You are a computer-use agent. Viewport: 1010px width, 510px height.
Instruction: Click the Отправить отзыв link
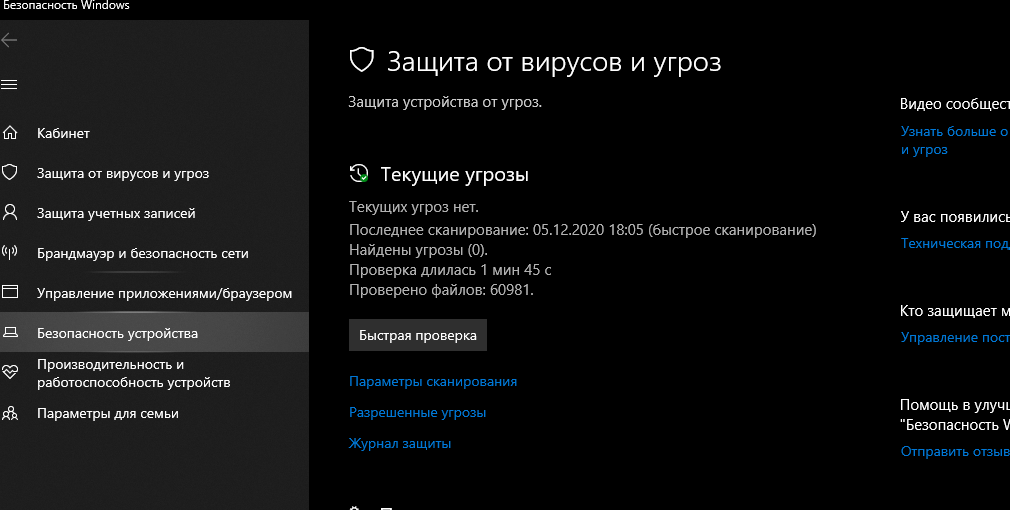pyautogui.click(x=955, y=451)
